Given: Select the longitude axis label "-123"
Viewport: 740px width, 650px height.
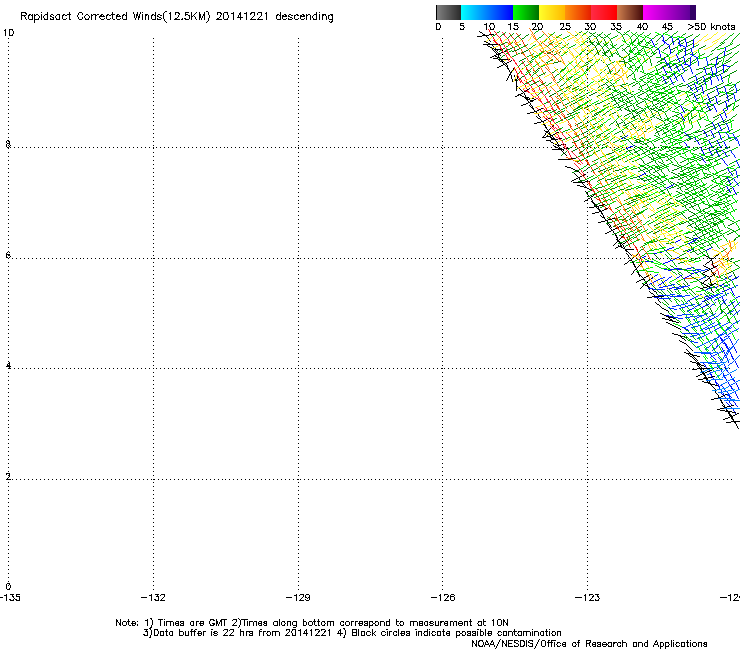Looking at the screenshot, I should [588, 598].
